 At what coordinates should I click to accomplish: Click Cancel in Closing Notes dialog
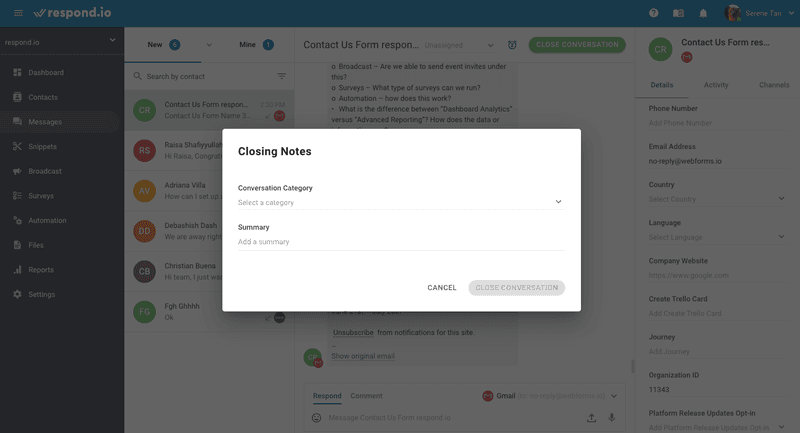coord(442,288)
